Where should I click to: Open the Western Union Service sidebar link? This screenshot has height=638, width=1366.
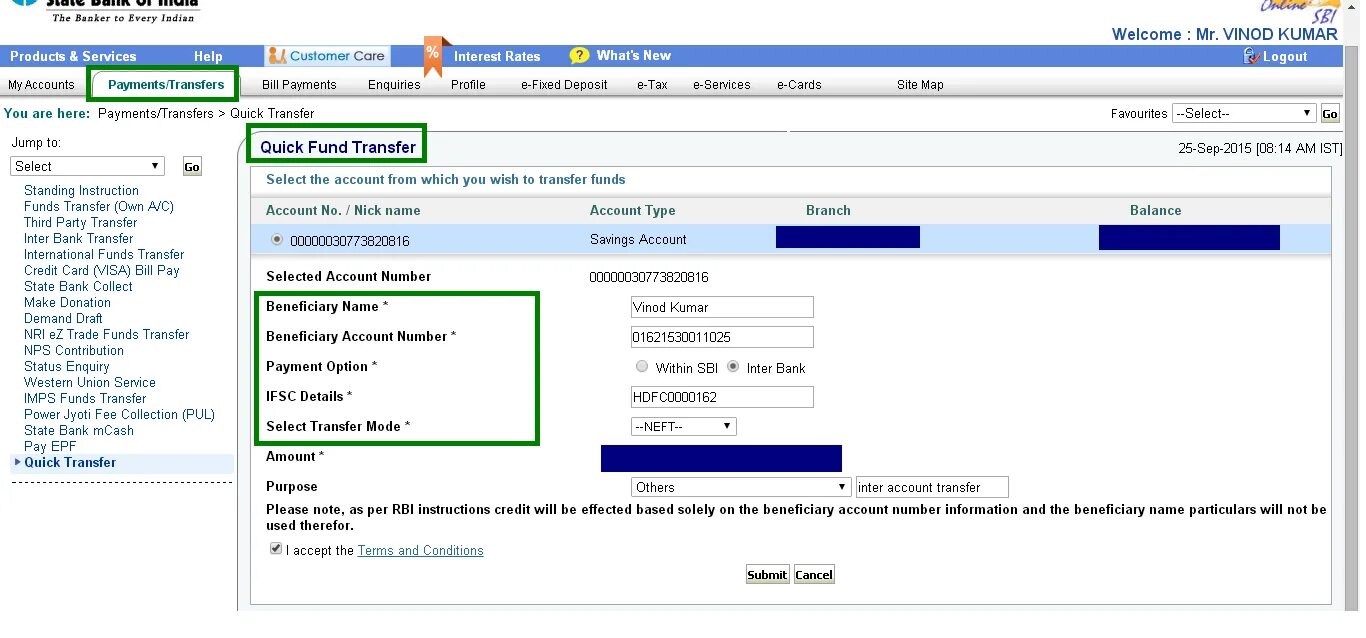tap(90, 382)
